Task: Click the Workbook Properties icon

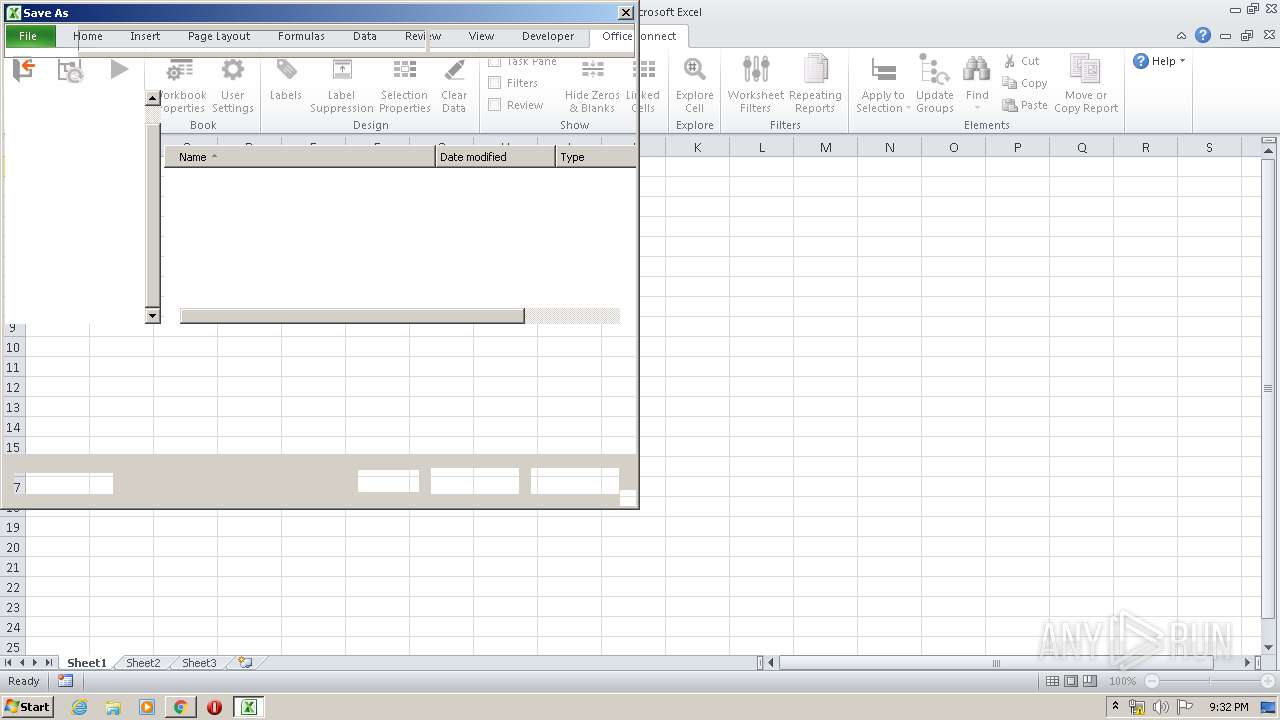Action: coord(181,71)
